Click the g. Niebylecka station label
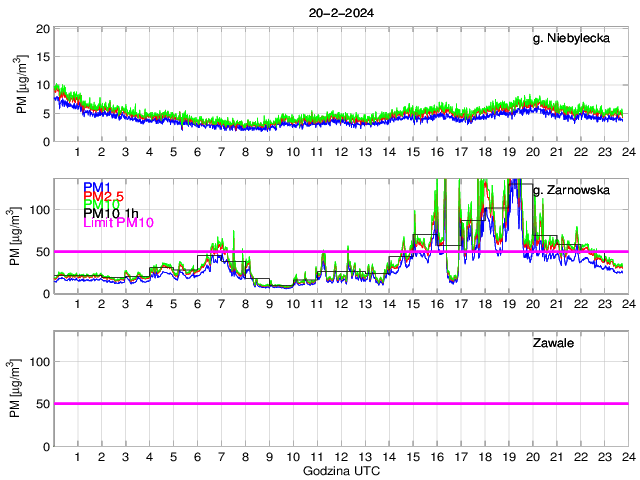This screenshot has height=480, width=640. click(578, 38)
